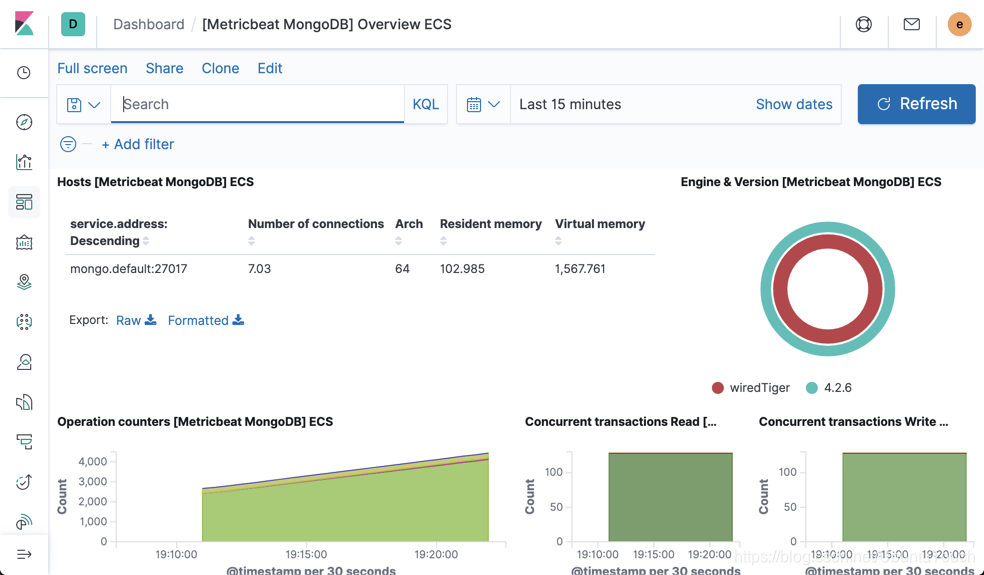Click Engine & Version panel title
984x575 pixels.
[811, 182]
